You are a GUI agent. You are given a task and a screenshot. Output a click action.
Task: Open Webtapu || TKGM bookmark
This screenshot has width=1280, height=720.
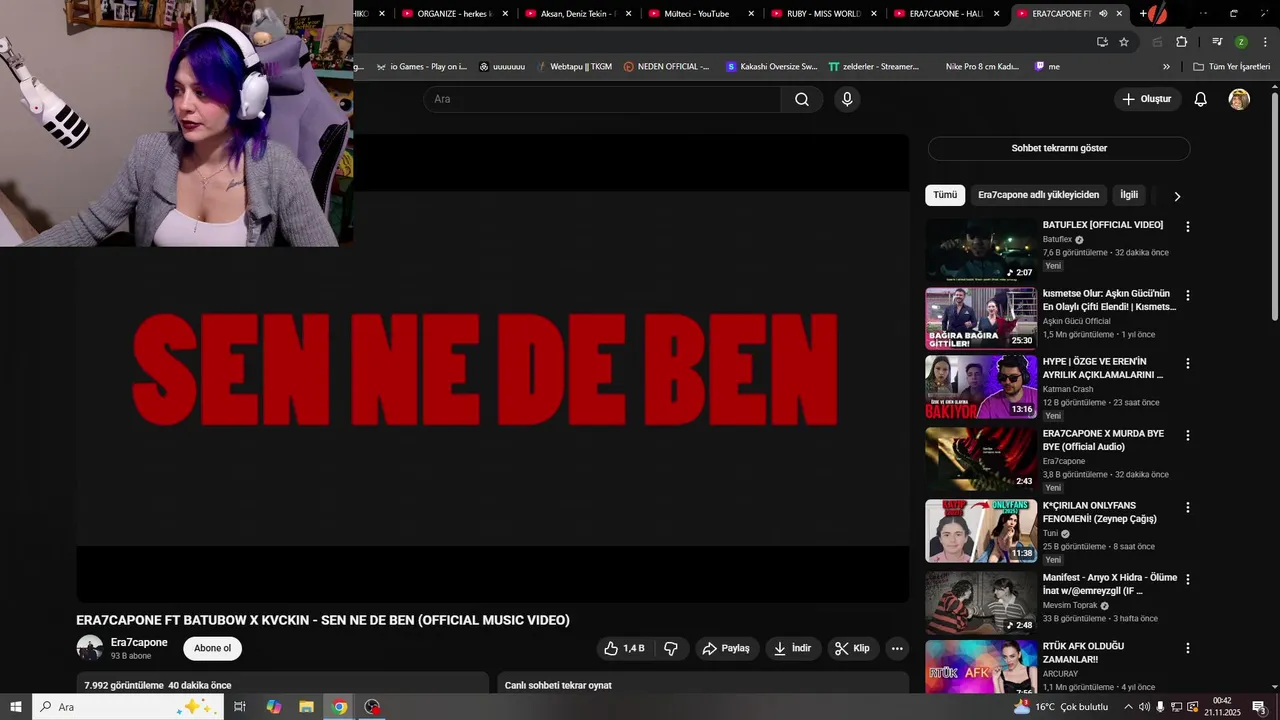574,67
